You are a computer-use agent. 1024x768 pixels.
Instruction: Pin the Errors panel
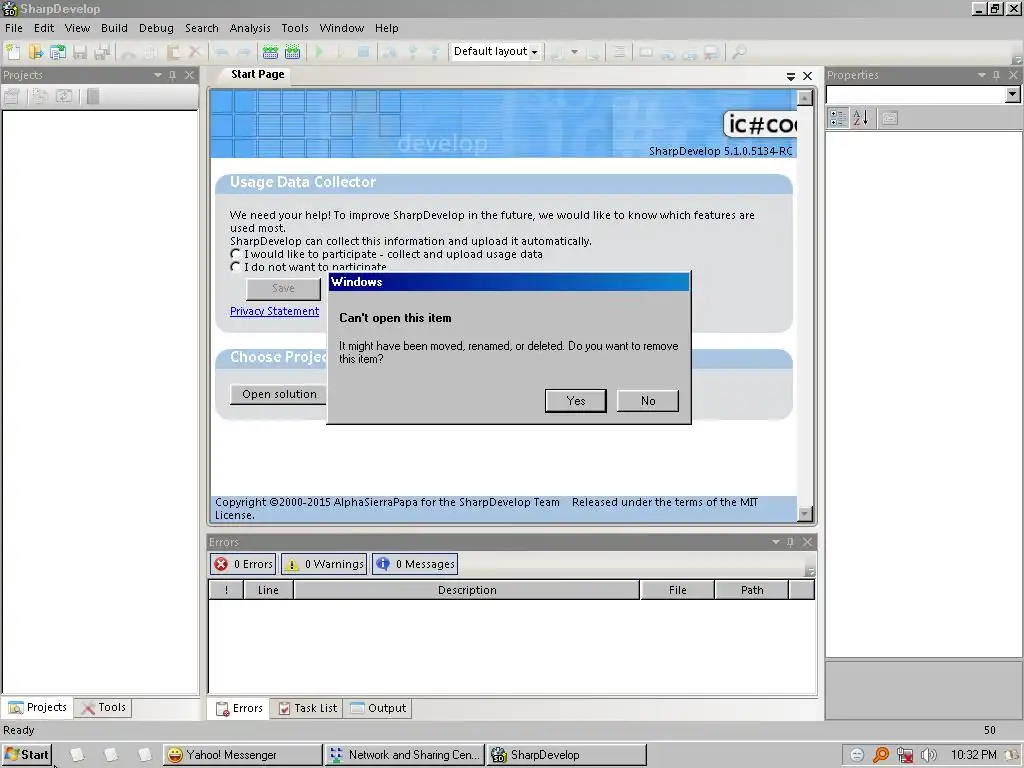tap(790, 542)
